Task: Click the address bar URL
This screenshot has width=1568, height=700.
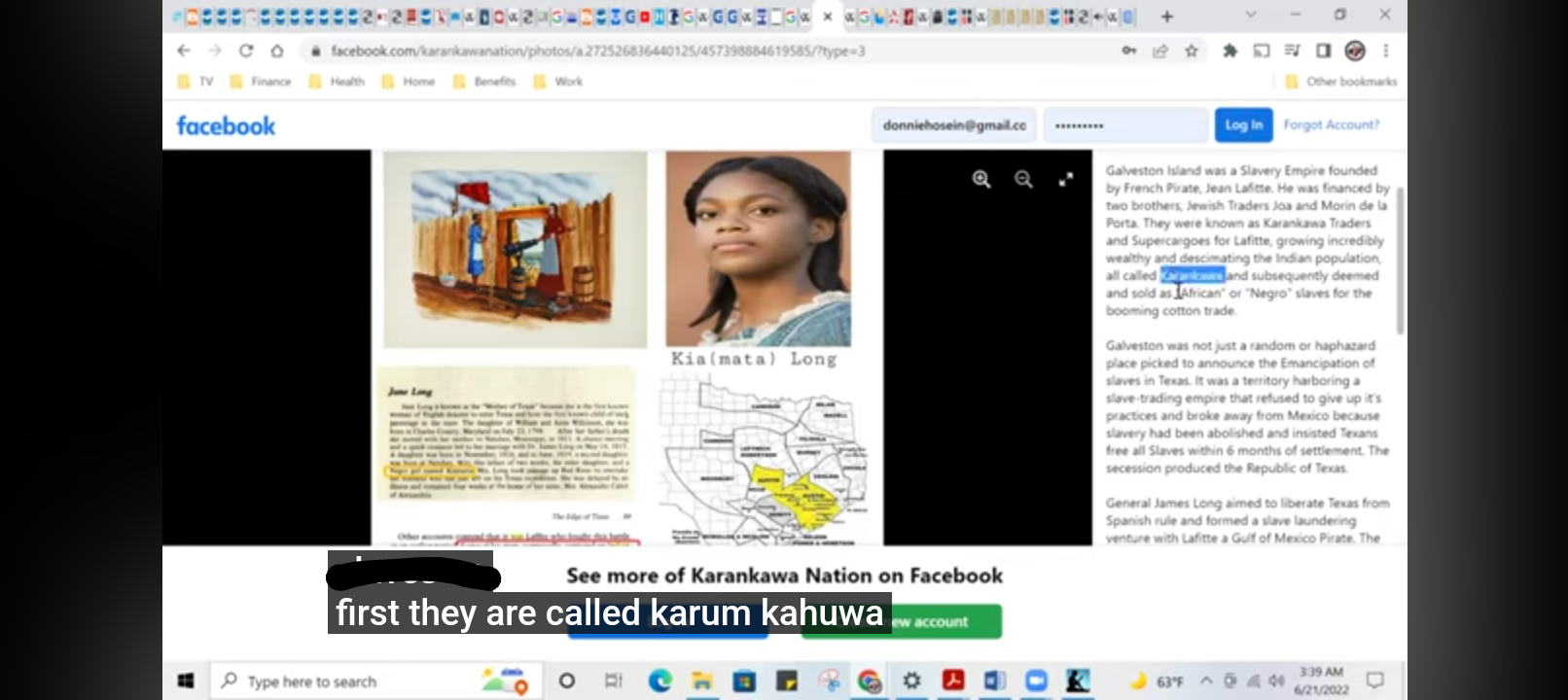Action: pyautogui.click(x=597, y=51)
